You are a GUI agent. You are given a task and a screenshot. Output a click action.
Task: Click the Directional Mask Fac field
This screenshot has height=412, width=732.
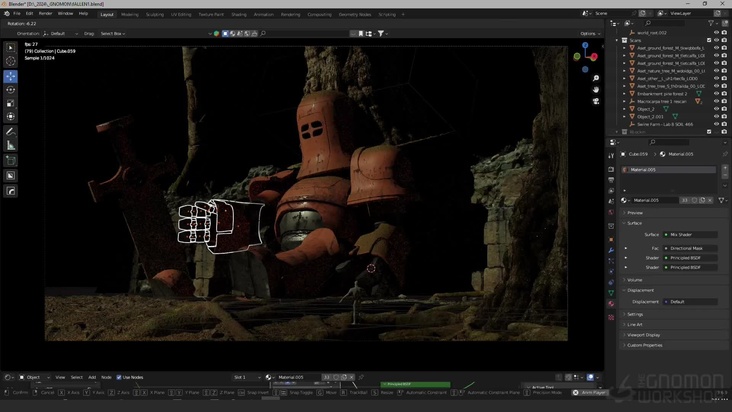tap(690, 248)
